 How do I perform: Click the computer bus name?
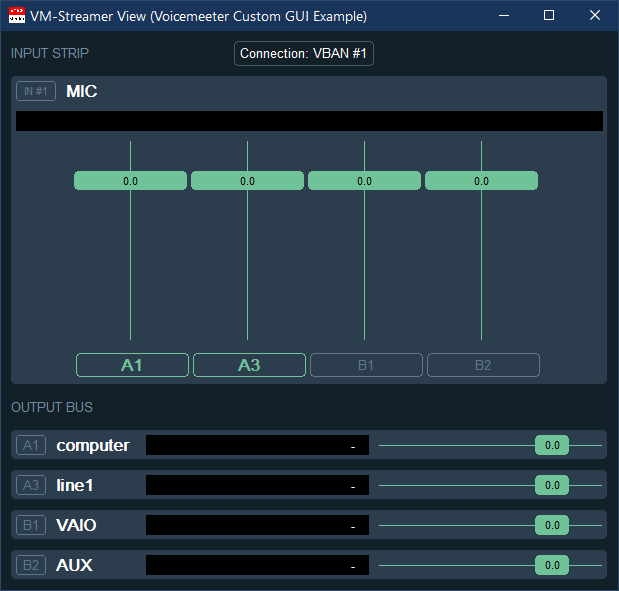click(x=93, y=446)
